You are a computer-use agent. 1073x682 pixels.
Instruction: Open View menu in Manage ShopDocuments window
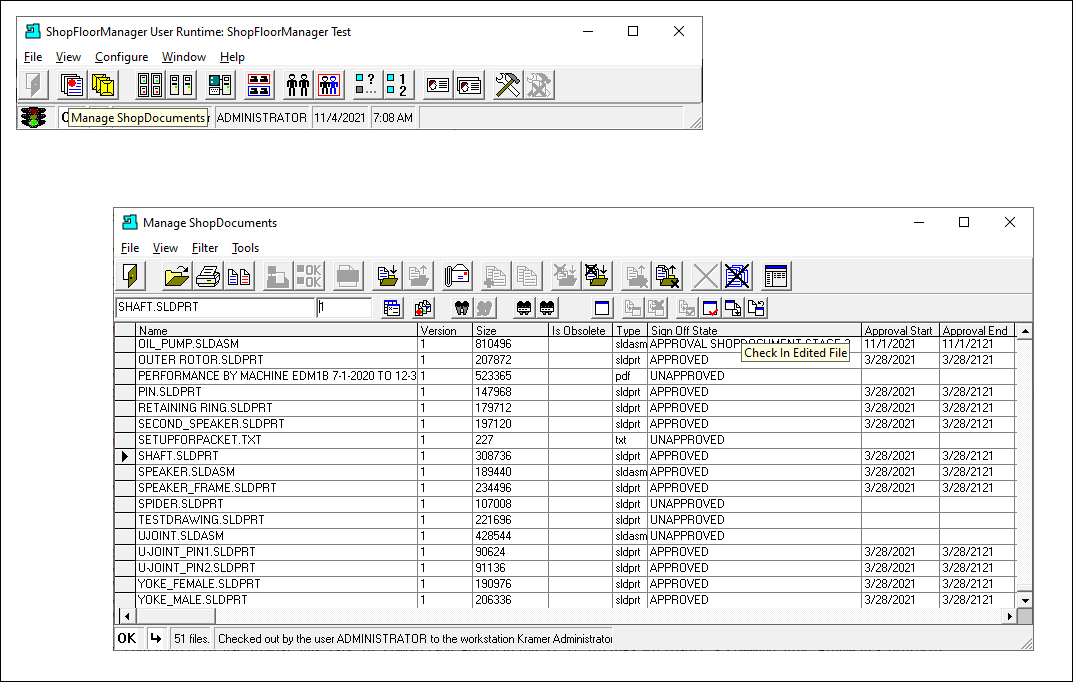tap(165, 248)
